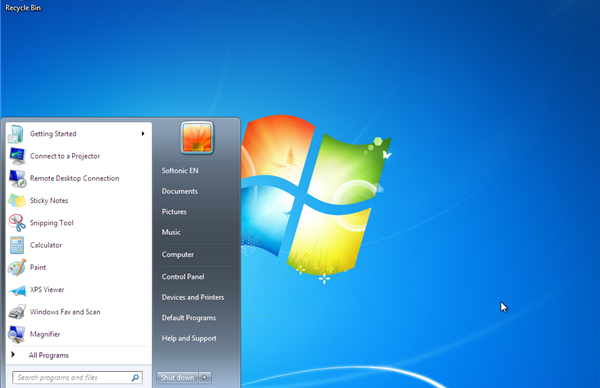
Task: Select the Getting Started text label
Action: coord(53,134)
